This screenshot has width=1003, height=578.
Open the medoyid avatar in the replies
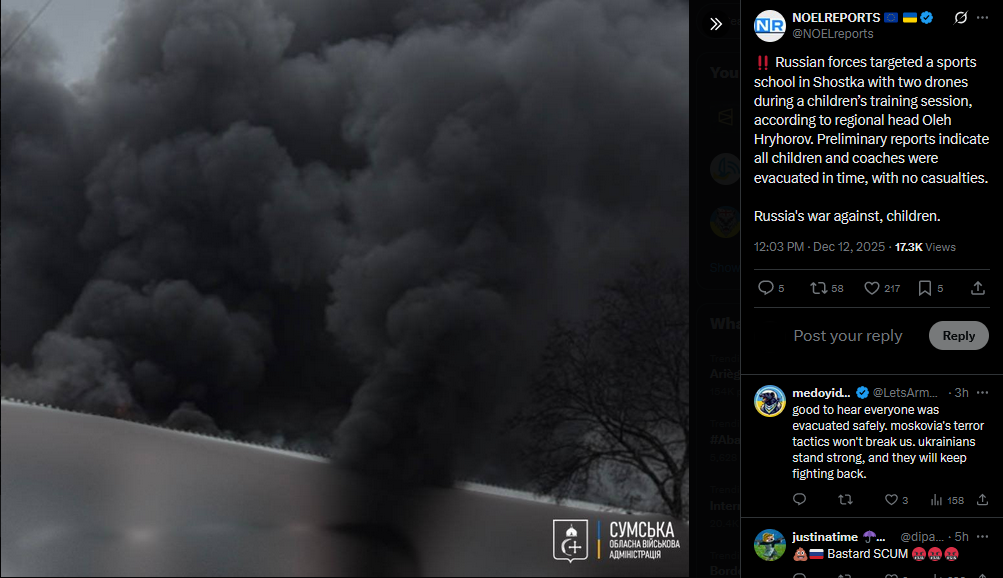(x=770, y=401)
